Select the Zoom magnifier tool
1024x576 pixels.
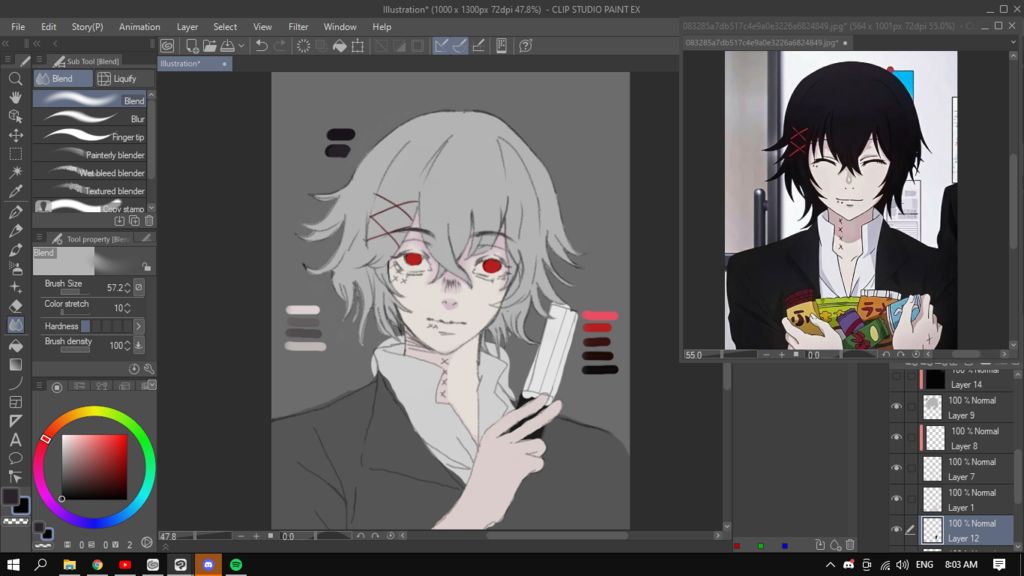click(x=16, y=79)
